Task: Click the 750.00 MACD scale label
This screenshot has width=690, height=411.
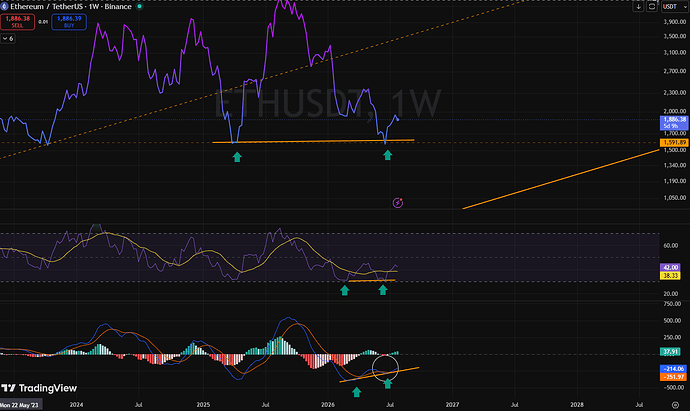Action: pos(672,304)
